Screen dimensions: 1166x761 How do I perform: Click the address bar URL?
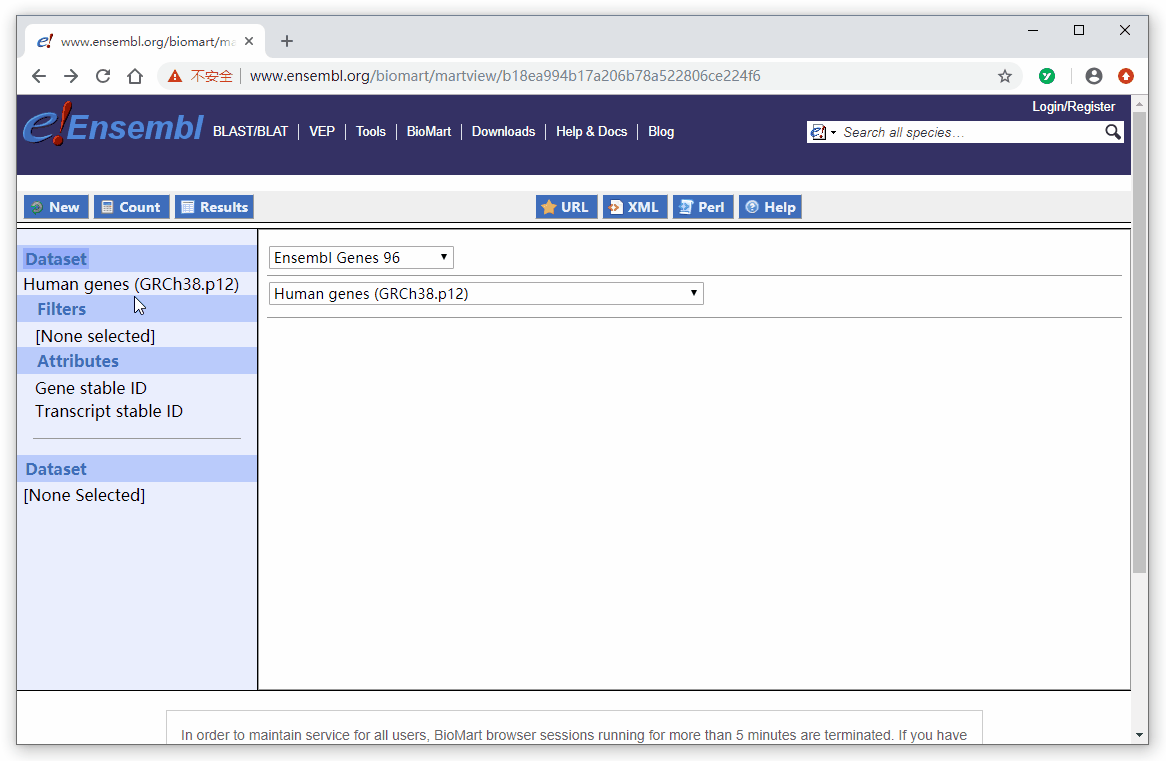(504, 76)
